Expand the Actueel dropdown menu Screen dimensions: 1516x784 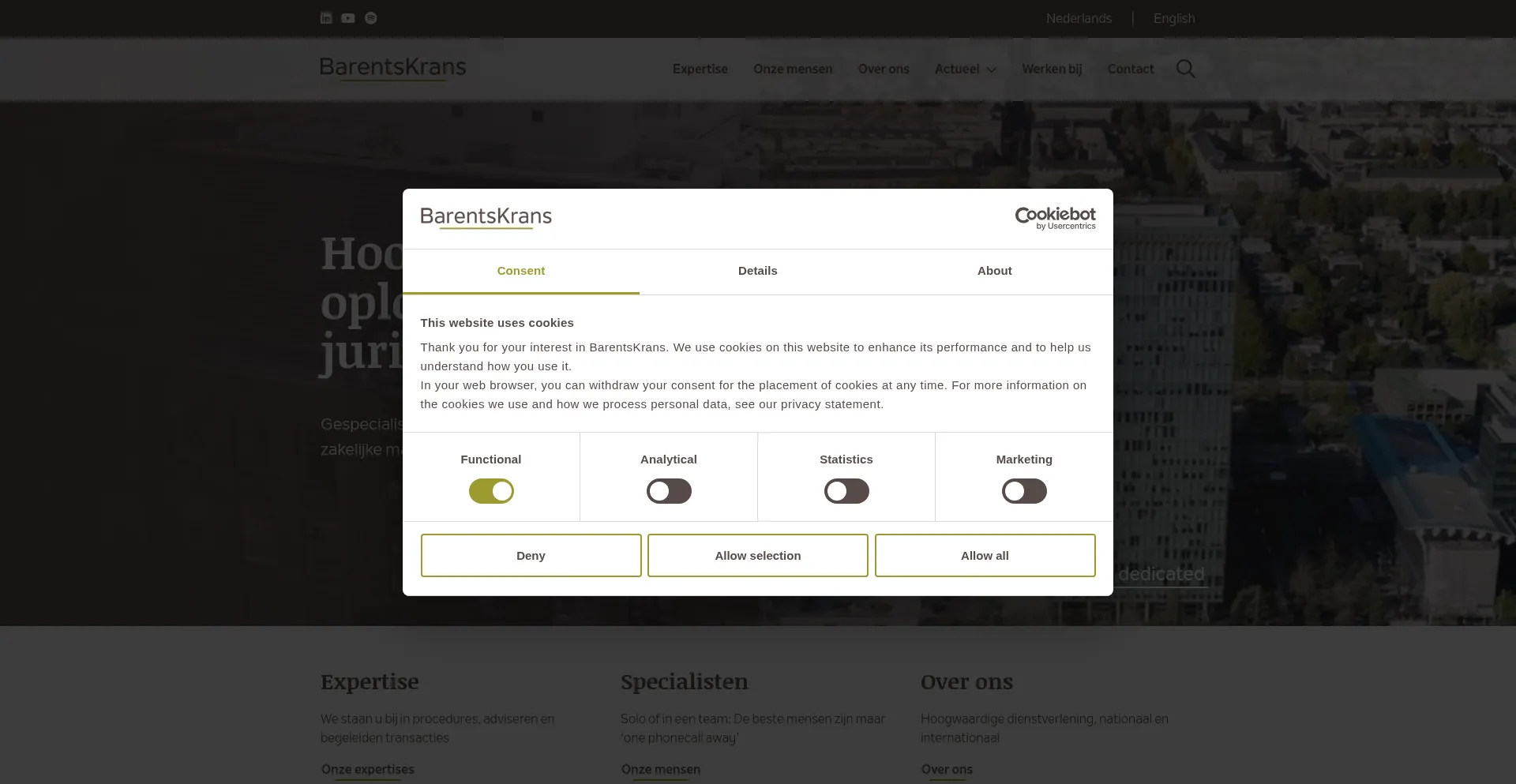(x=965, y=69)
